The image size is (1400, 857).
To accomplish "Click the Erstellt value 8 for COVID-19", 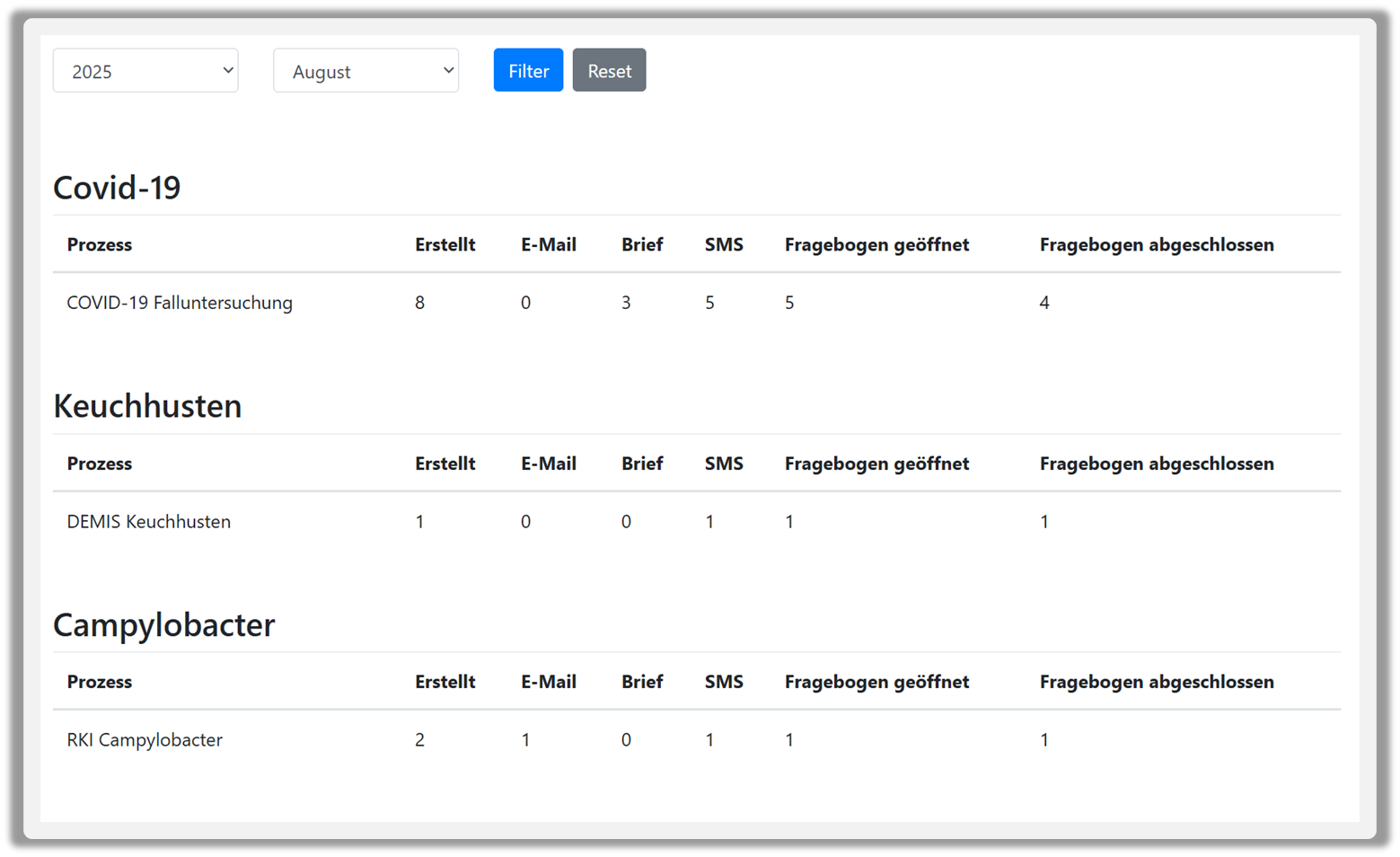I will tap(419, 303).
